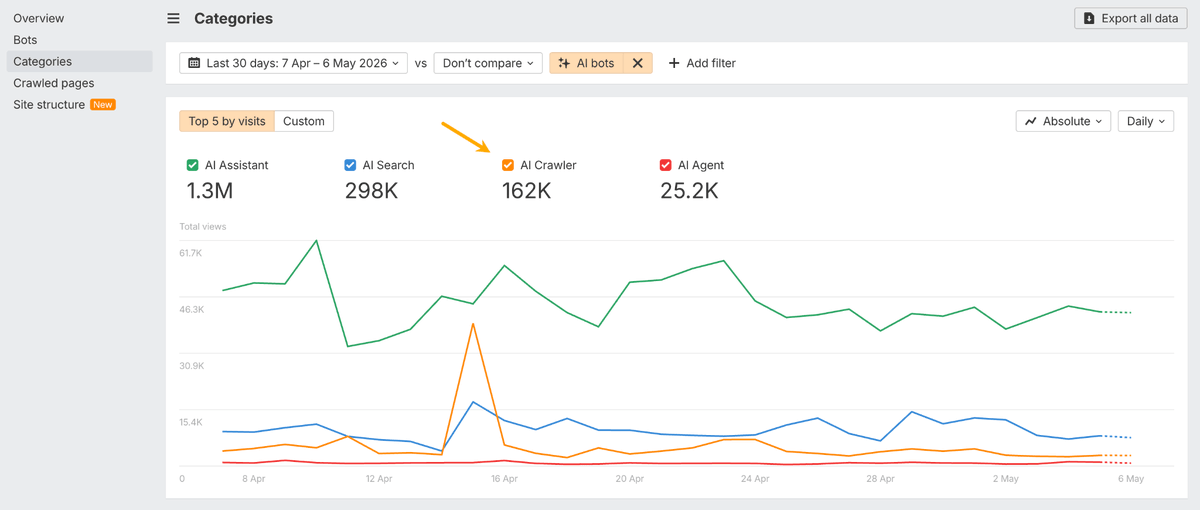Click the AI Agent legend label
Viewport: 1200px width, 510px height.
[701, 165]
